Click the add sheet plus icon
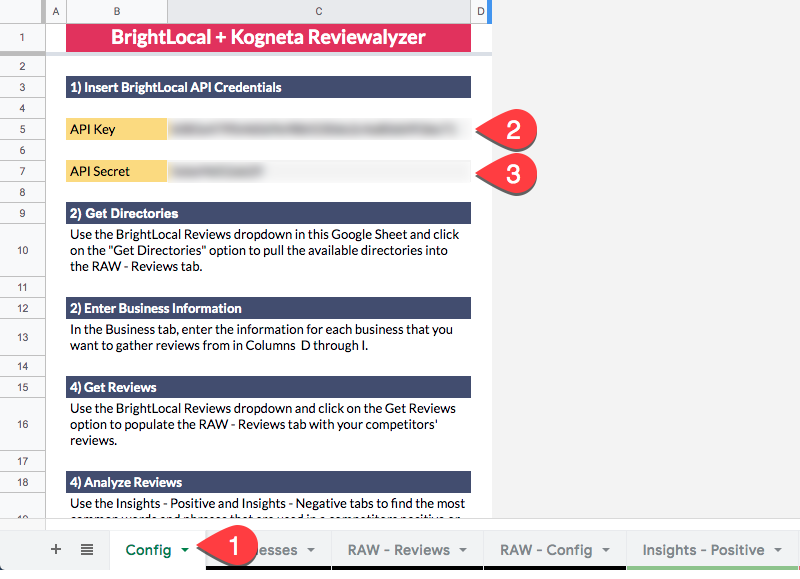This screenshot has height=579, width=800. 56,549
